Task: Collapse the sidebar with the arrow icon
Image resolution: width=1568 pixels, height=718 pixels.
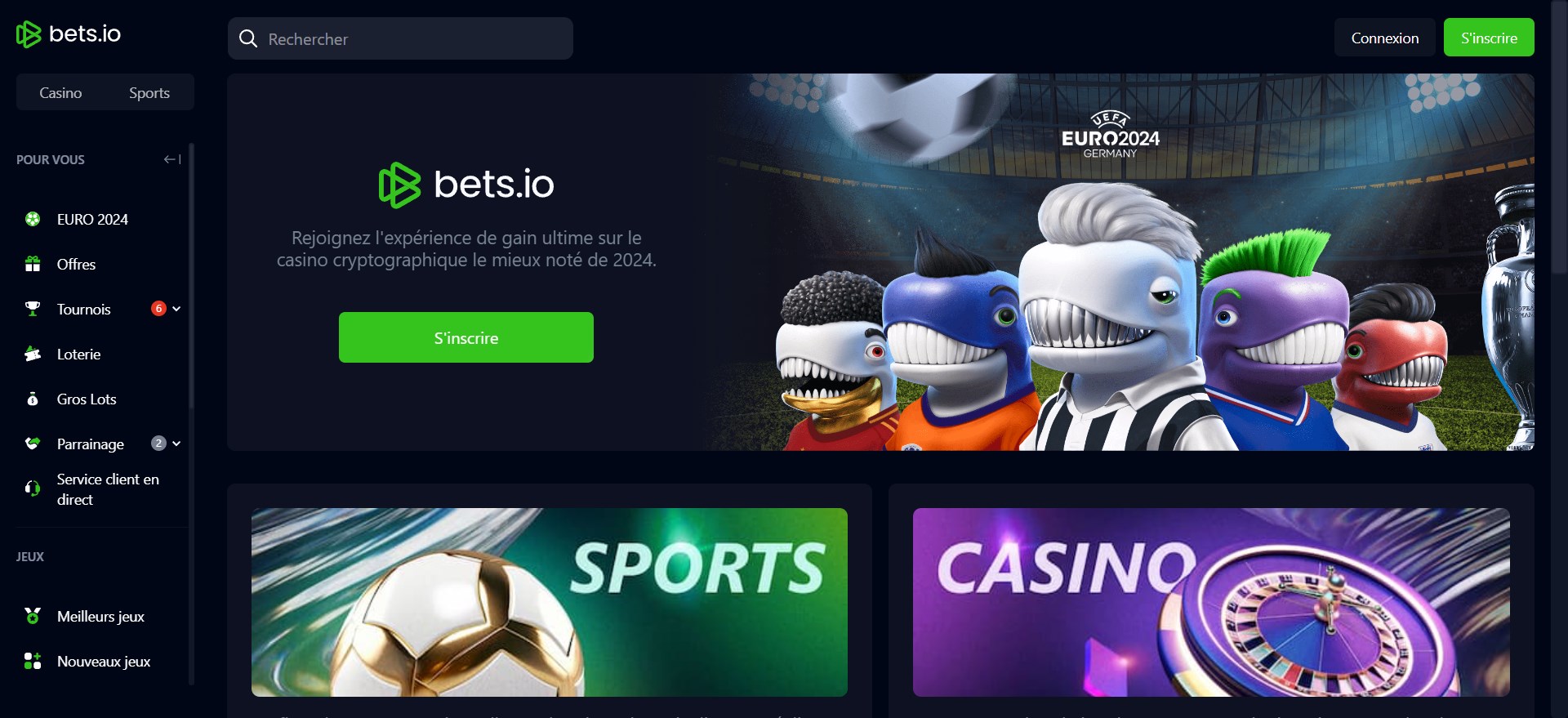Action: (172, 159)
